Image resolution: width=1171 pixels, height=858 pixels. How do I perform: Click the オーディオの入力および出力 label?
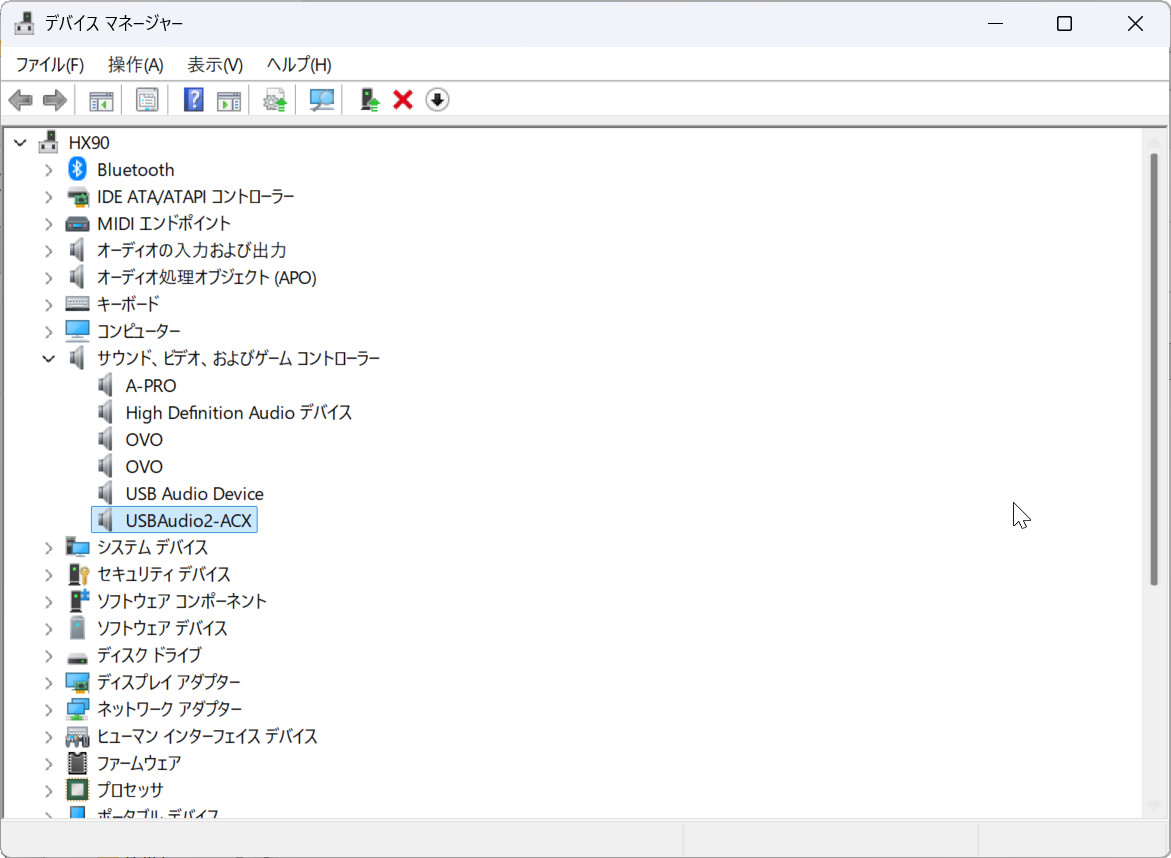pos(191,250)
